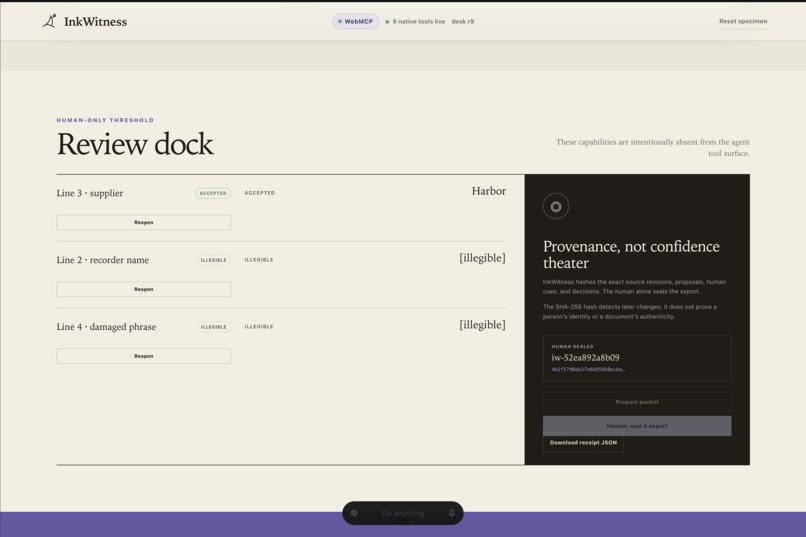Click Reset specimen link
806x537 pixels.
click(743, 22)
